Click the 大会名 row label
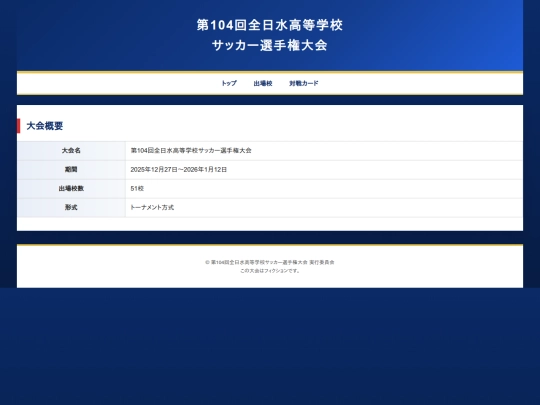 click(x=71, y=150)
